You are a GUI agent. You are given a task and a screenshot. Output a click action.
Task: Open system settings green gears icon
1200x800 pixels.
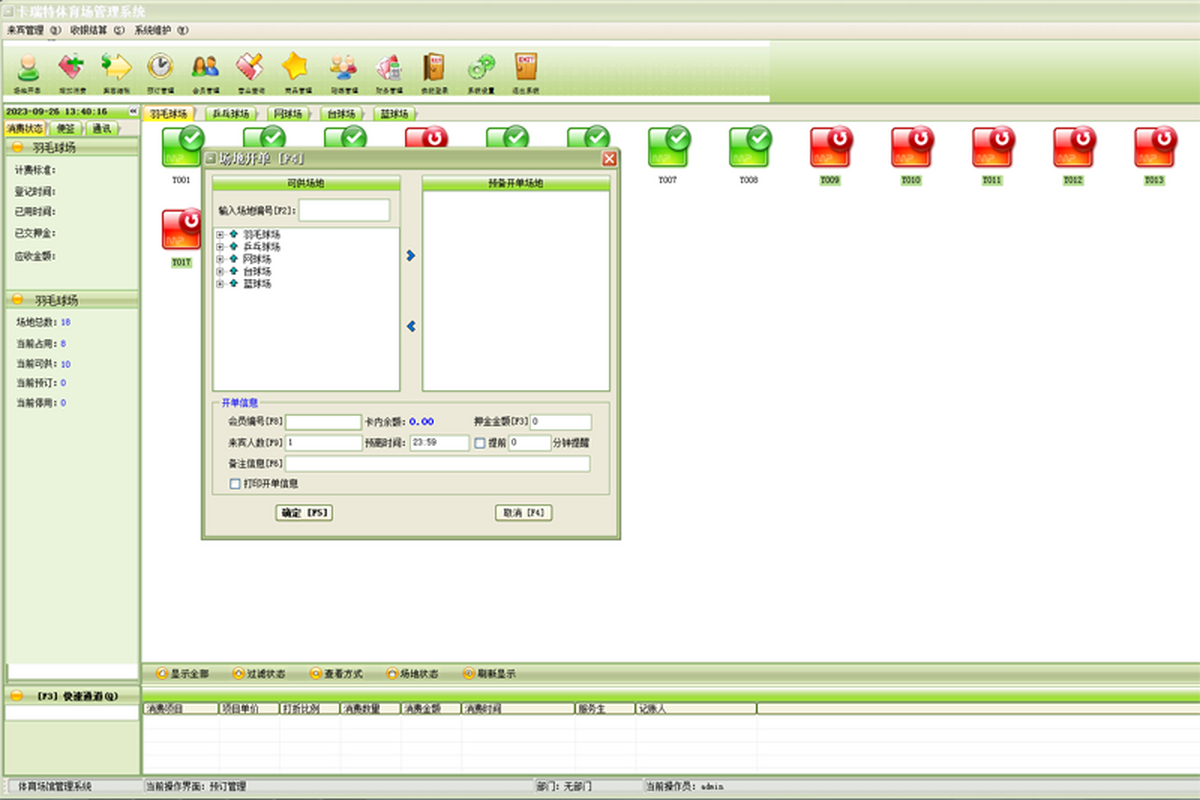point(482,69)
